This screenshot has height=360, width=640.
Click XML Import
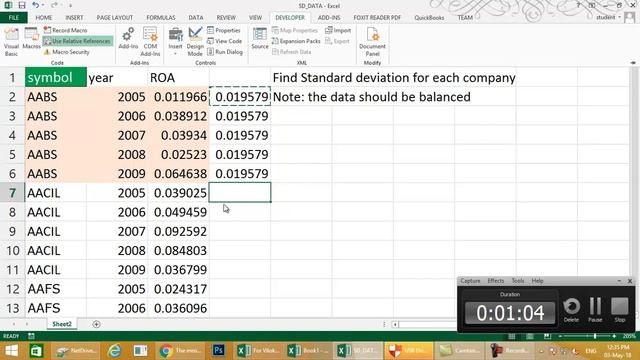[338, 30]
